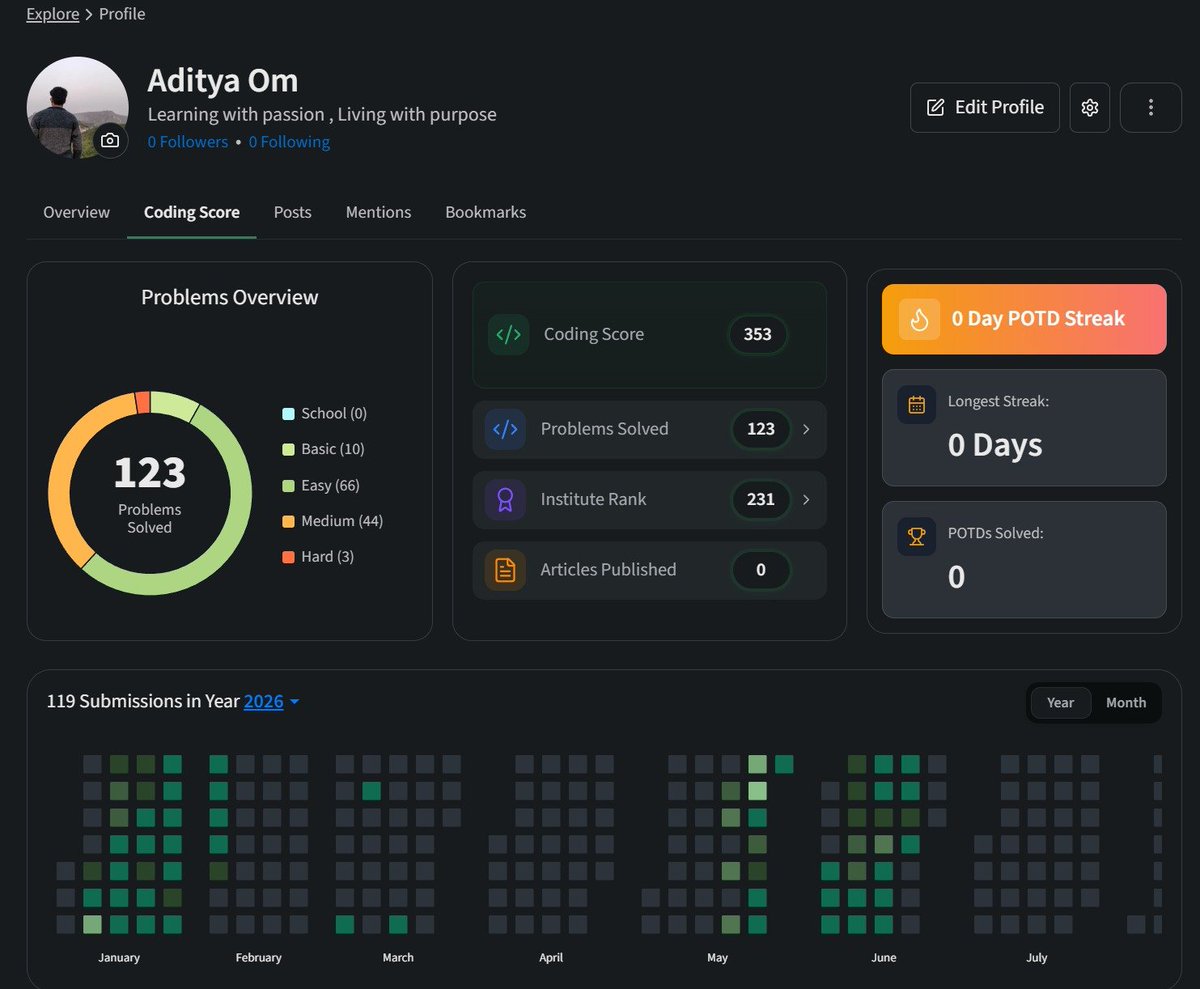Click the Institute Rank ribbon icon
This screenshot has width=1200, height=989.
point(505,499)
